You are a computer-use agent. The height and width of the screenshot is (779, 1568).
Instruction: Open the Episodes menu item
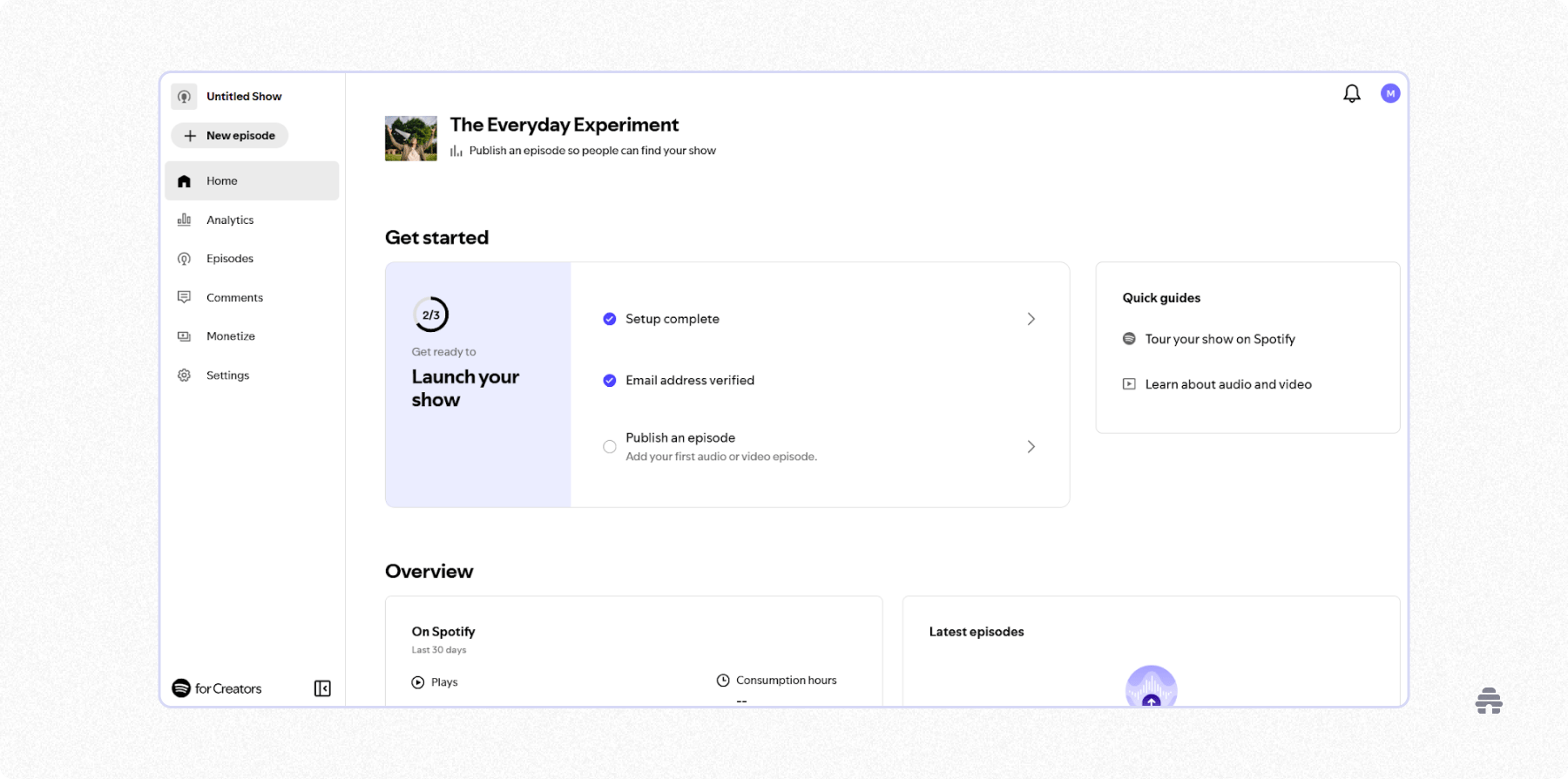pos(252,259)
